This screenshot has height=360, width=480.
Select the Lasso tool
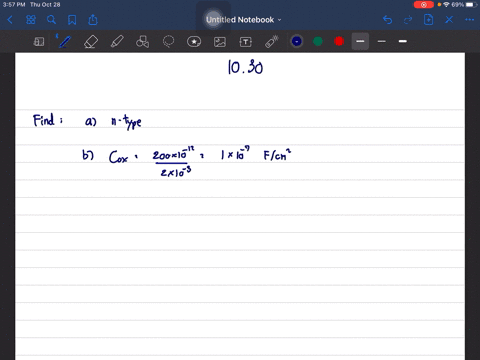pos(168,42)
